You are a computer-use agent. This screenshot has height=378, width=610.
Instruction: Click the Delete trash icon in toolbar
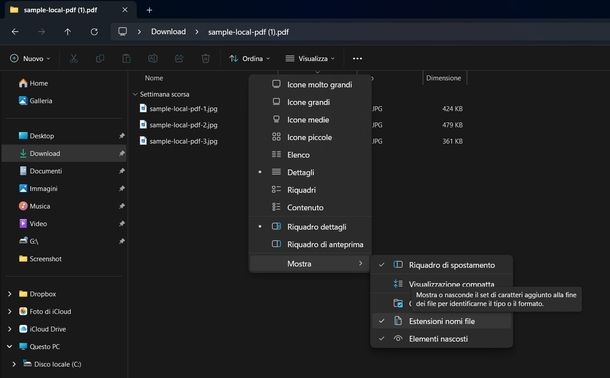pos(205,59)
